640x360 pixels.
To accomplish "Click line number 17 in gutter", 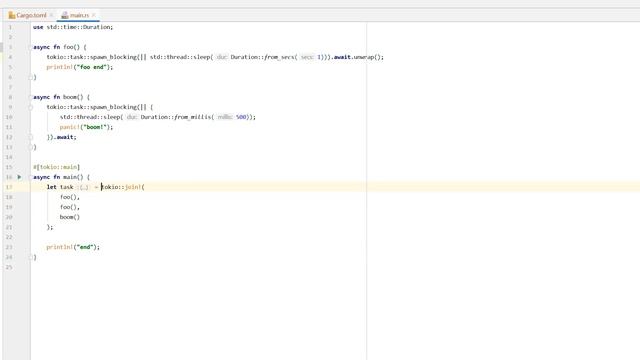I will pos(9,187).
